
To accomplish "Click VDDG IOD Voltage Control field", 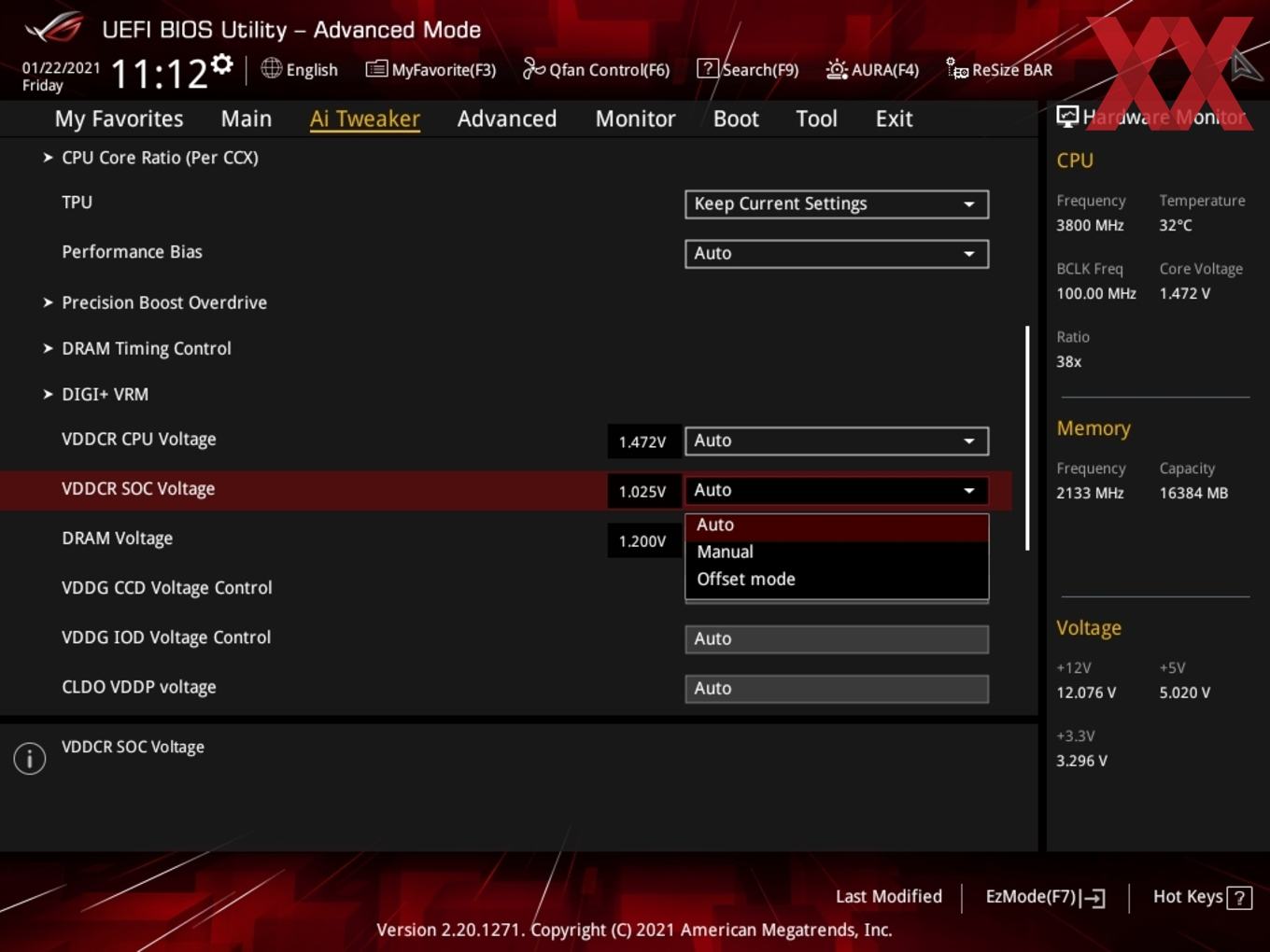I will point(837,639).
